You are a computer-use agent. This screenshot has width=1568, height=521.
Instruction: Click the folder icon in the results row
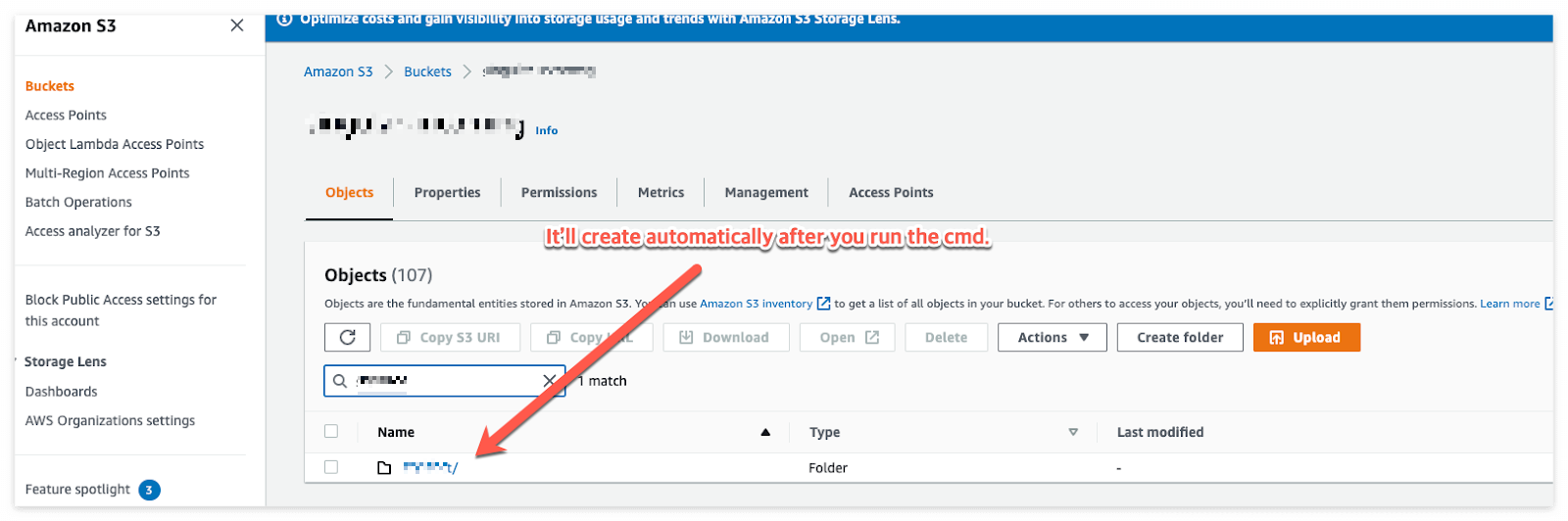click(384, 468)
